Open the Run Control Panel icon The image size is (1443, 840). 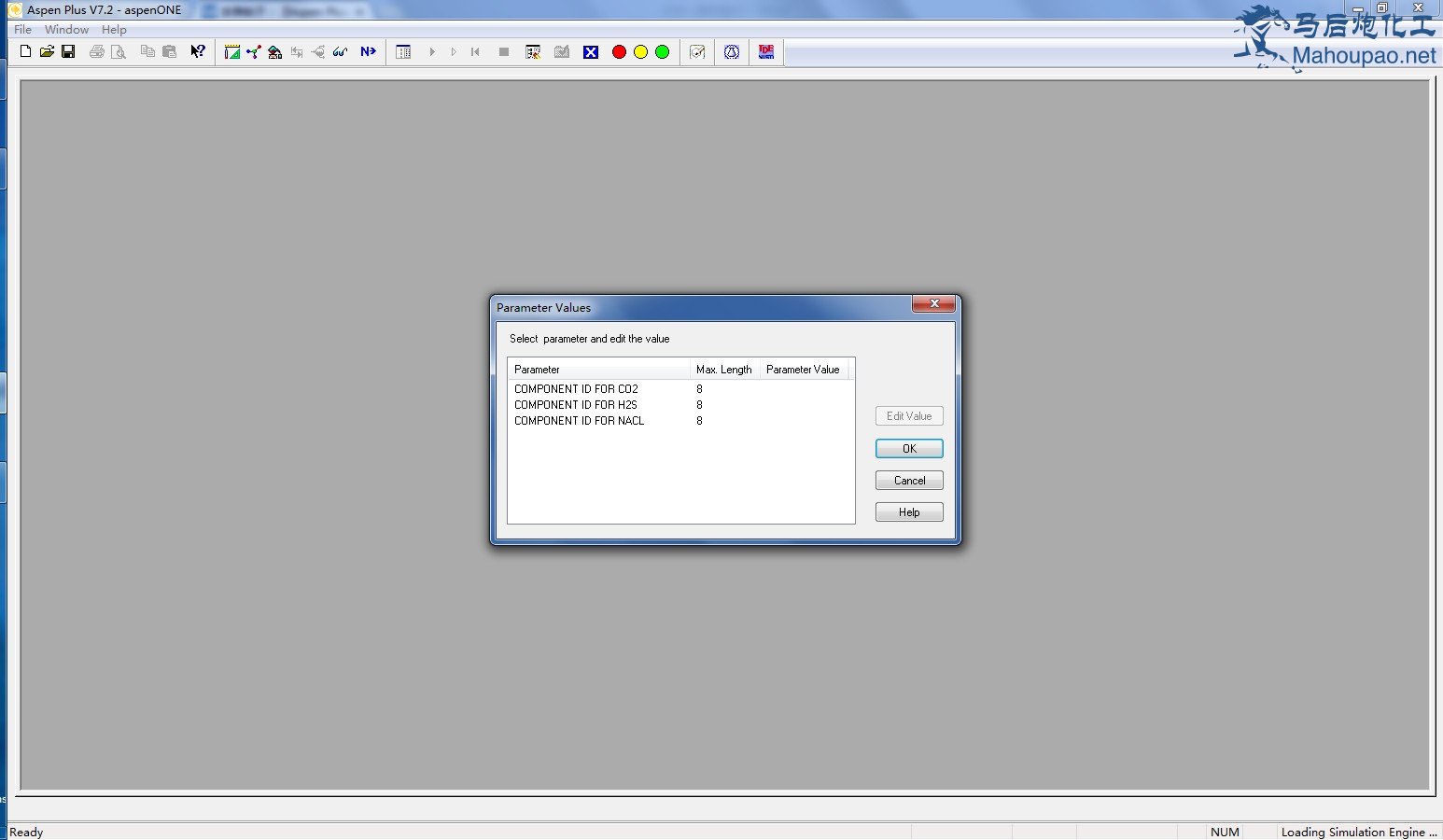tap(403, 52)
